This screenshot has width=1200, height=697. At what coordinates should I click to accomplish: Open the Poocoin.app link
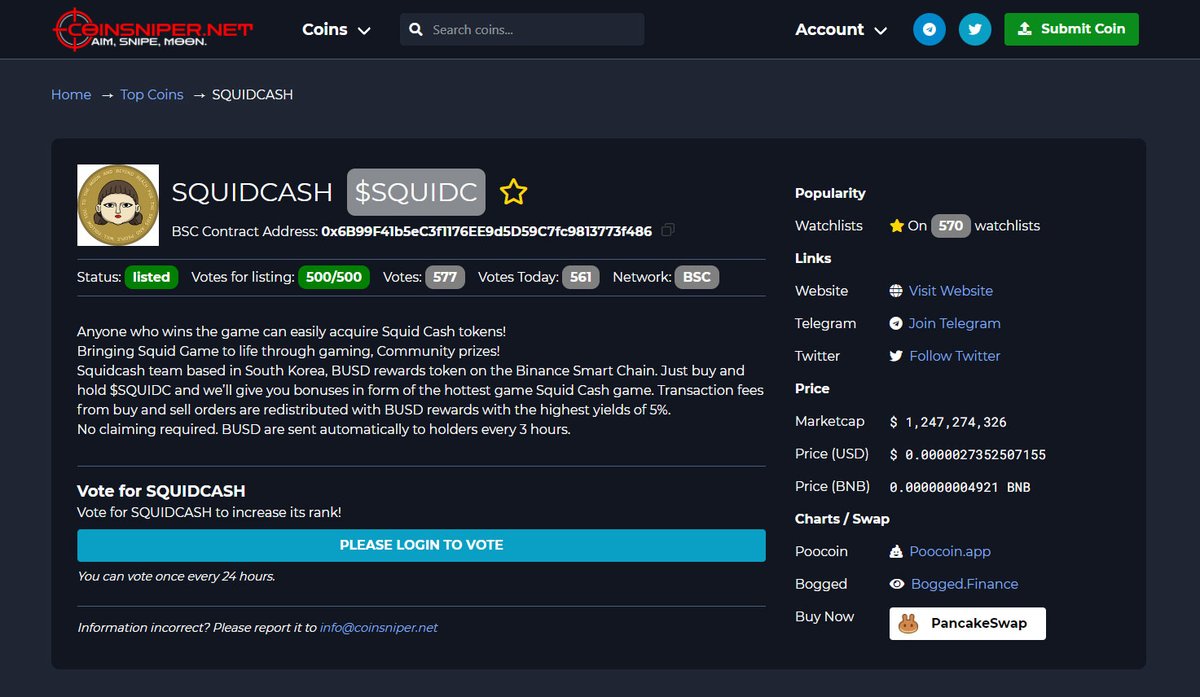950,552
